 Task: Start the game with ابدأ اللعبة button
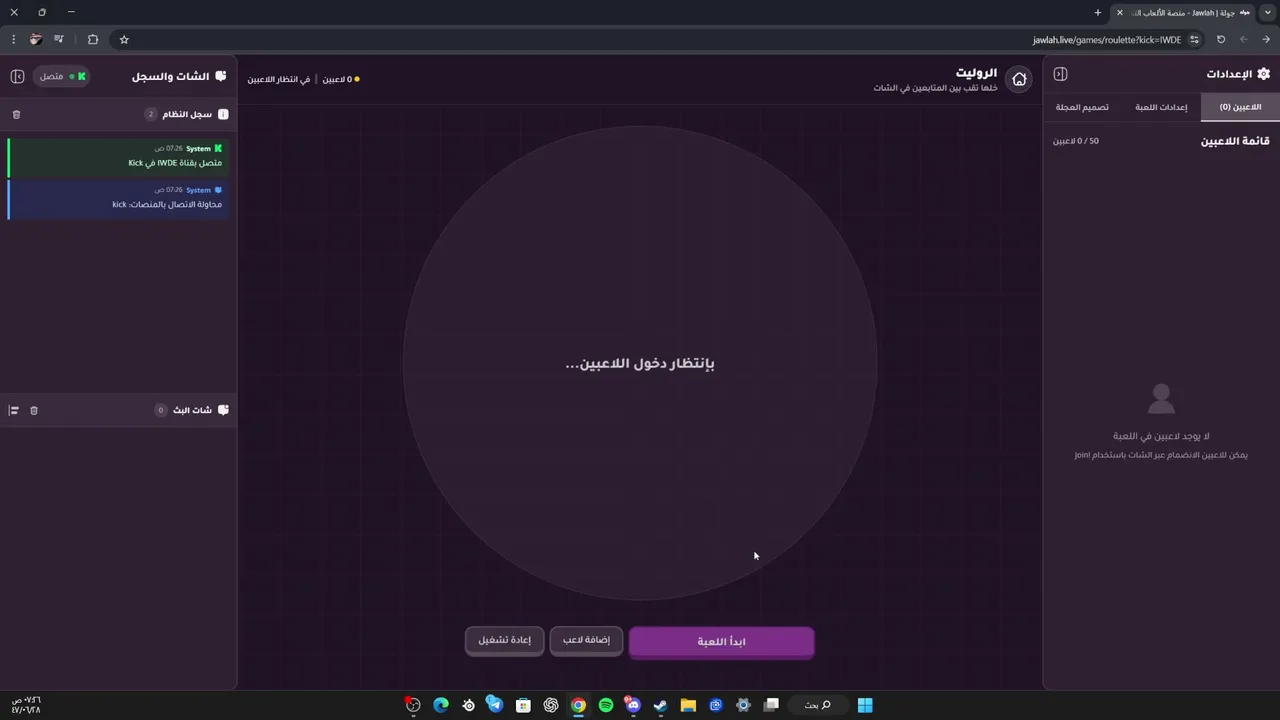tap(721, 642)
